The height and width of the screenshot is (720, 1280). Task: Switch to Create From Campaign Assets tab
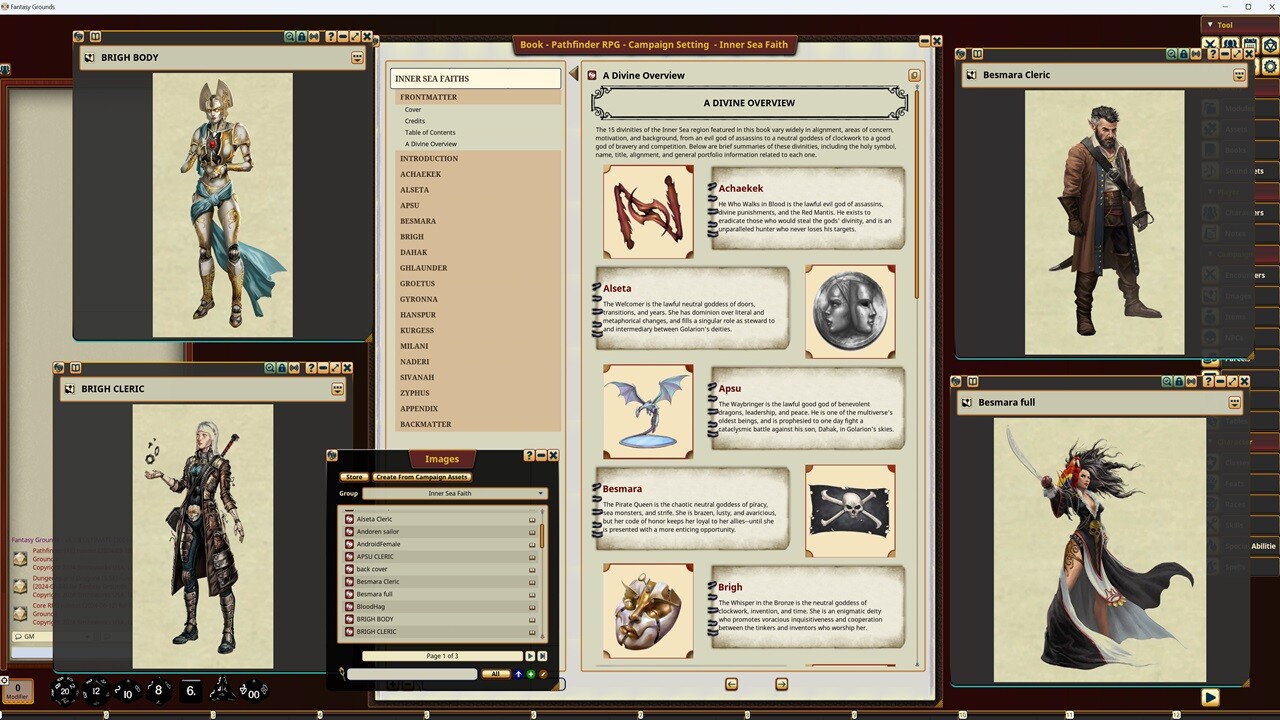(x=421, y=477)
